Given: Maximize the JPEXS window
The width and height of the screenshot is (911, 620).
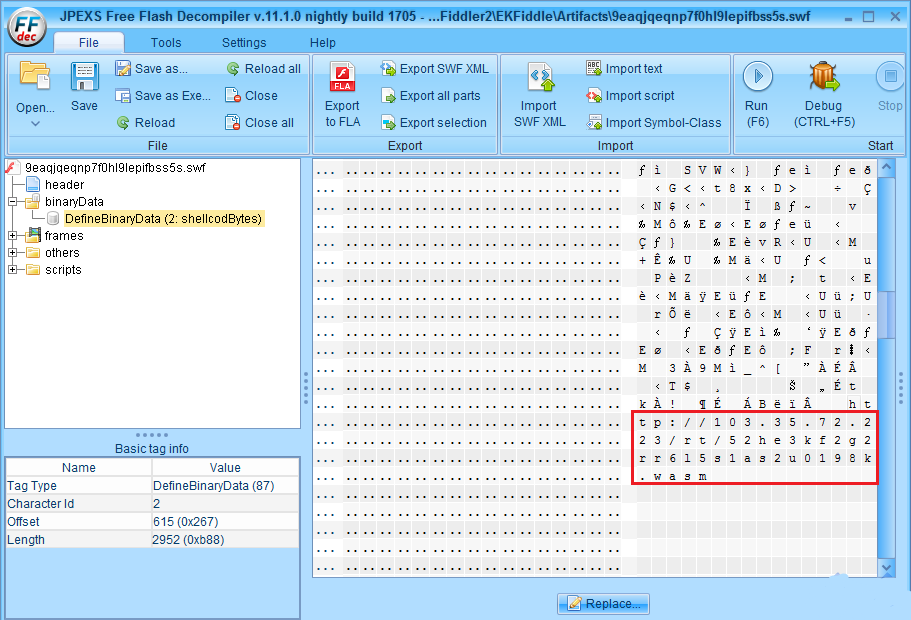Looking at the screenshot, I should pos(868,17).
